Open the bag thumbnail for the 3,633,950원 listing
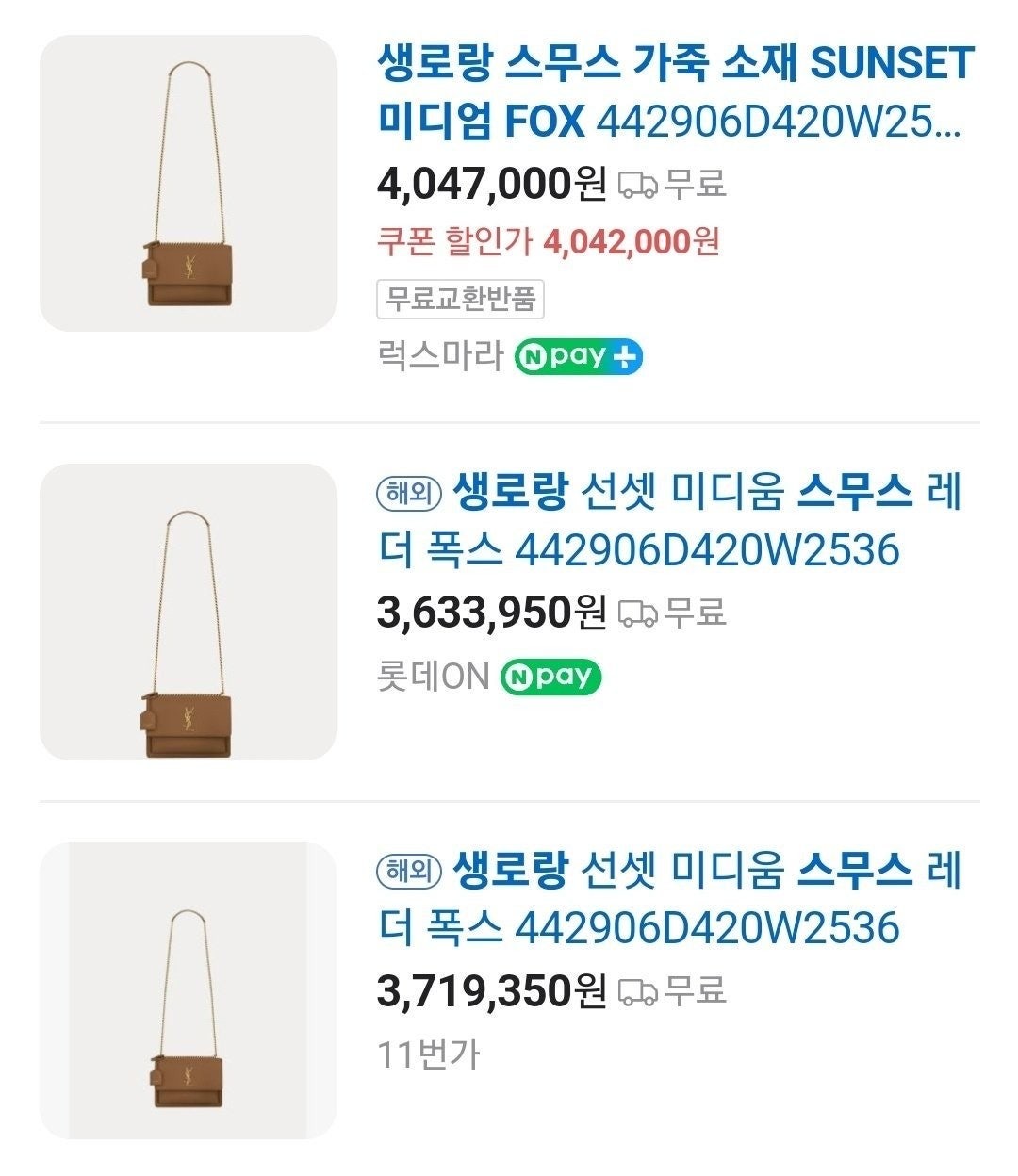The height and width of the screenshot is (1176, 1018). (x=188, y=612)
